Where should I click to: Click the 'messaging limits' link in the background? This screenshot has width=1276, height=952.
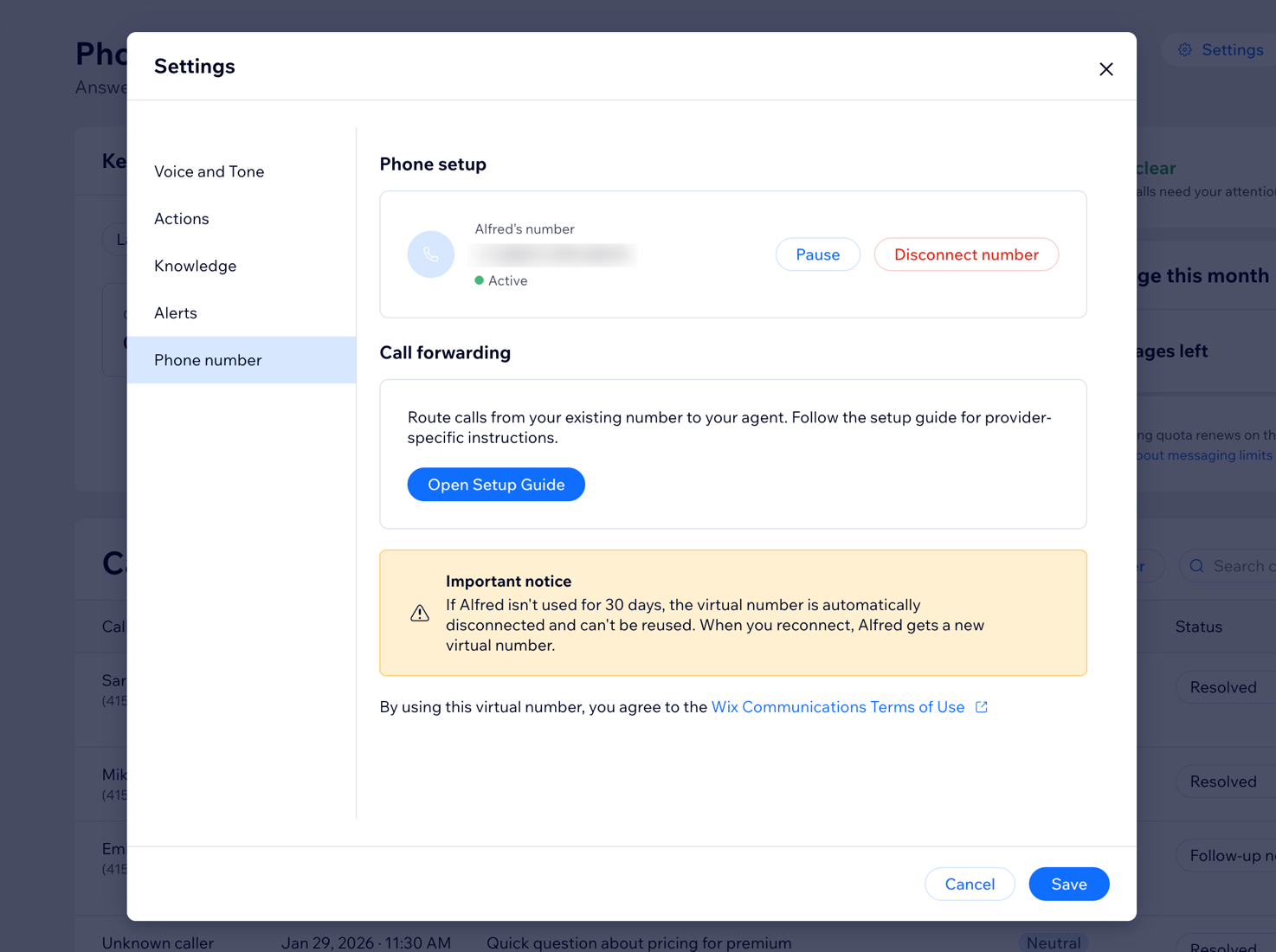(x=1205, y=455)
